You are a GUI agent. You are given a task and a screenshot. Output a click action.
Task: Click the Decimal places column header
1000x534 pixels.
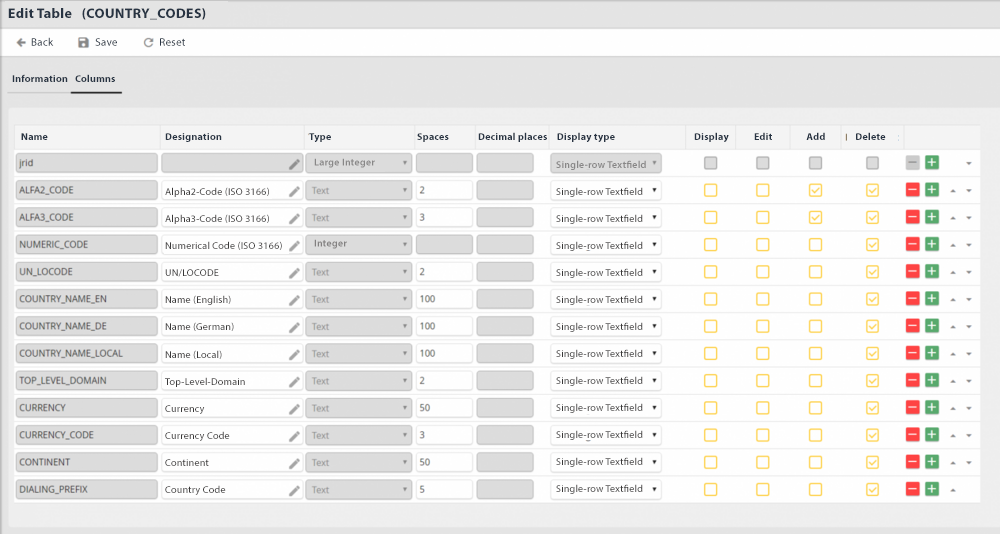(512, 137)
